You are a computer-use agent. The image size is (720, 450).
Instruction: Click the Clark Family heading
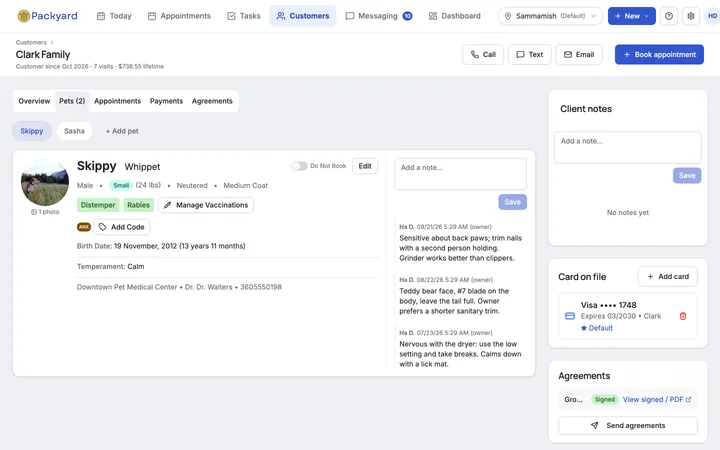(43, 55)
